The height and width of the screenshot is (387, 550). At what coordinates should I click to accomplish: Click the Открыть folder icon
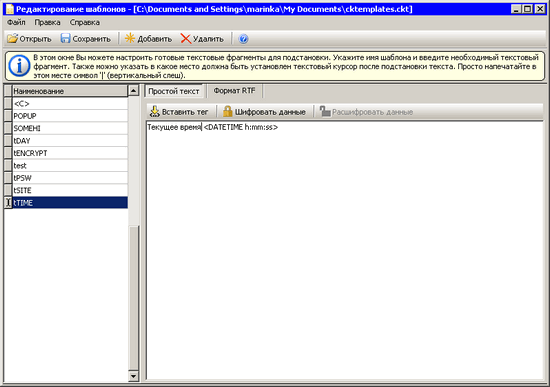(12, 38)
